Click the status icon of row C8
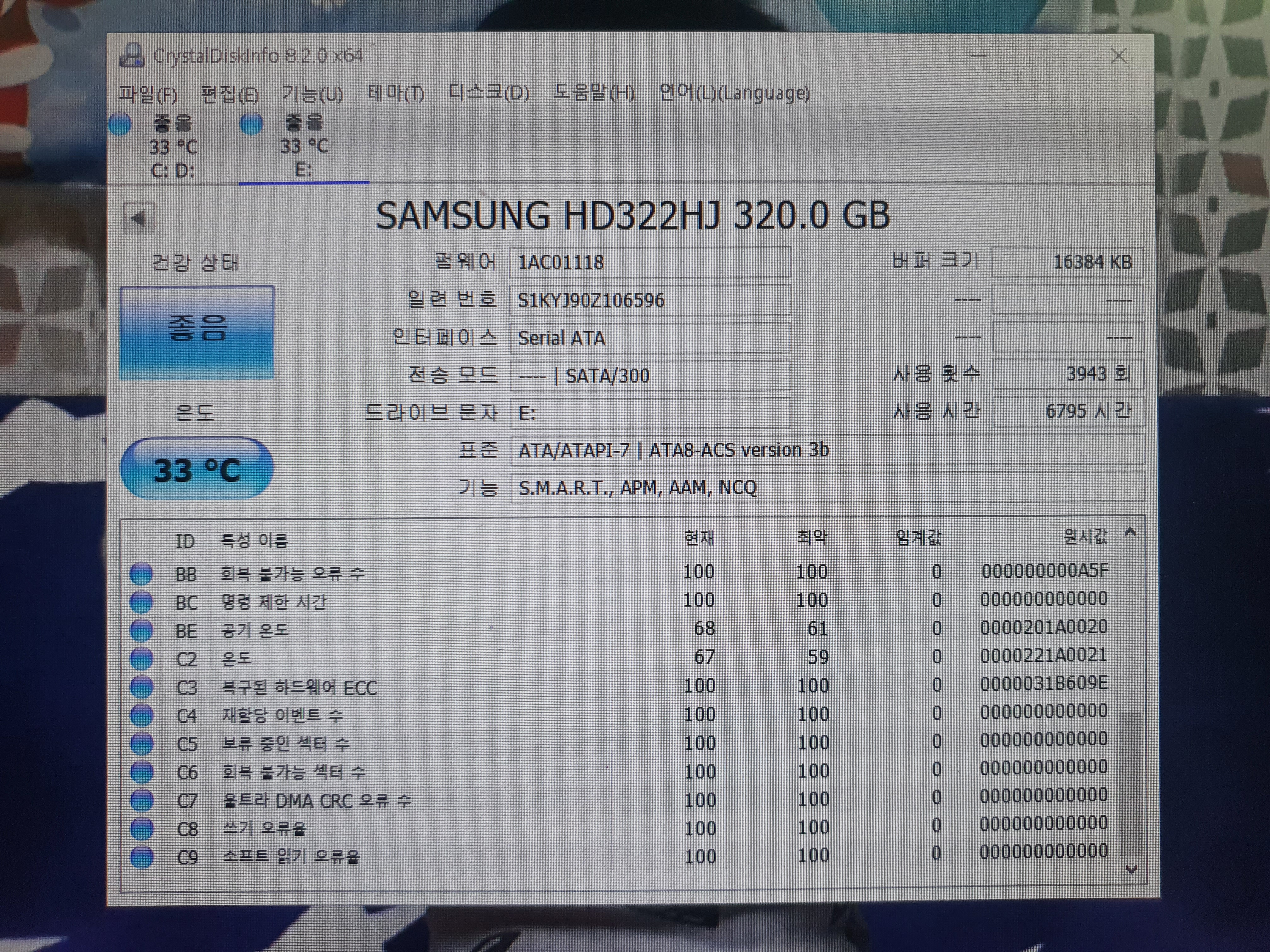This screenshot has height=952, width=1270. point(141,829)
